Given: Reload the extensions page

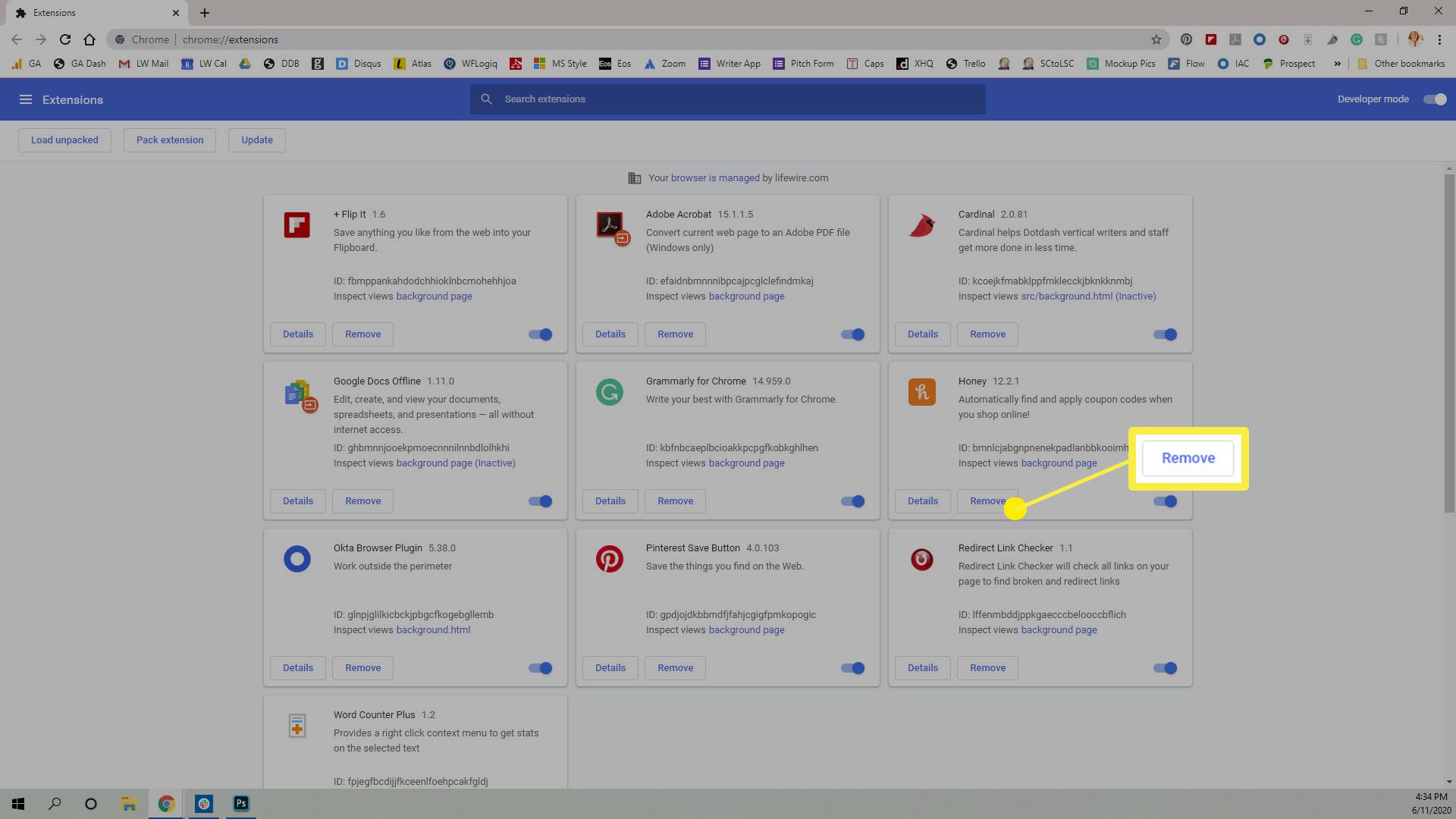Looking at the screenshot, I should pyautogui.click(x=65, y=39).
